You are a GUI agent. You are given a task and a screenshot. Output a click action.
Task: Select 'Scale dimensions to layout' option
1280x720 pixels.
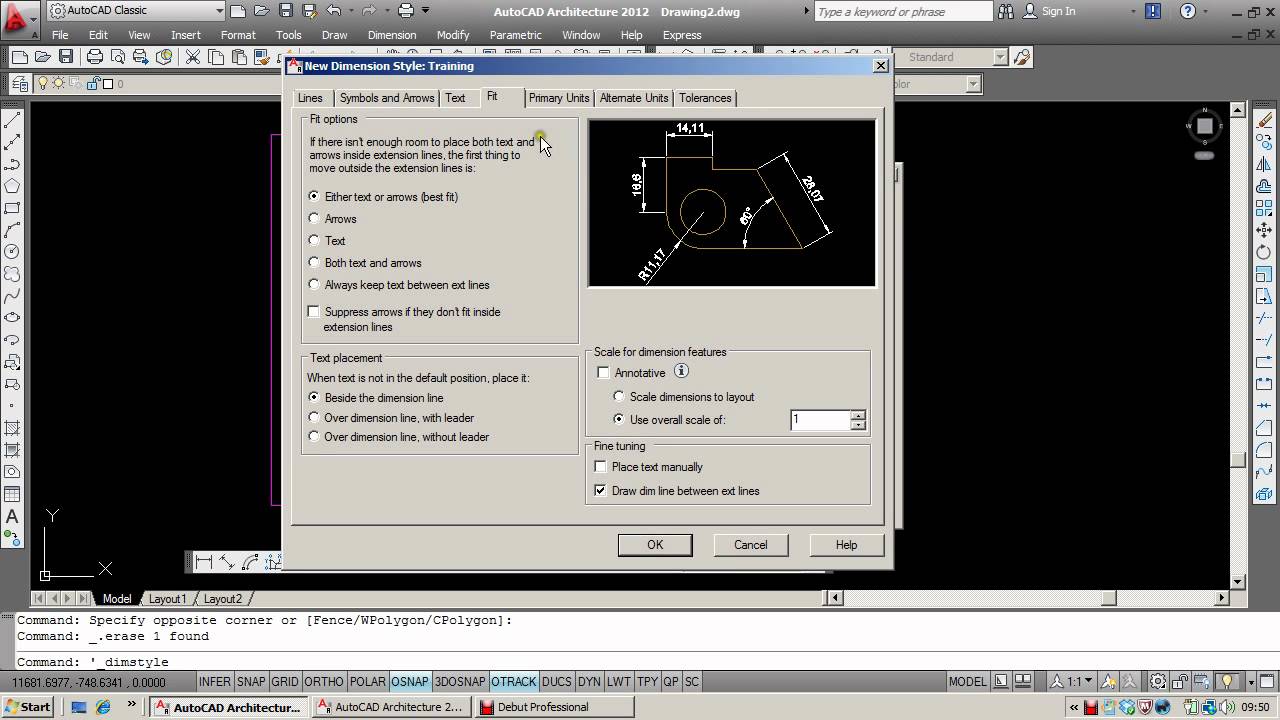point(619,397)
